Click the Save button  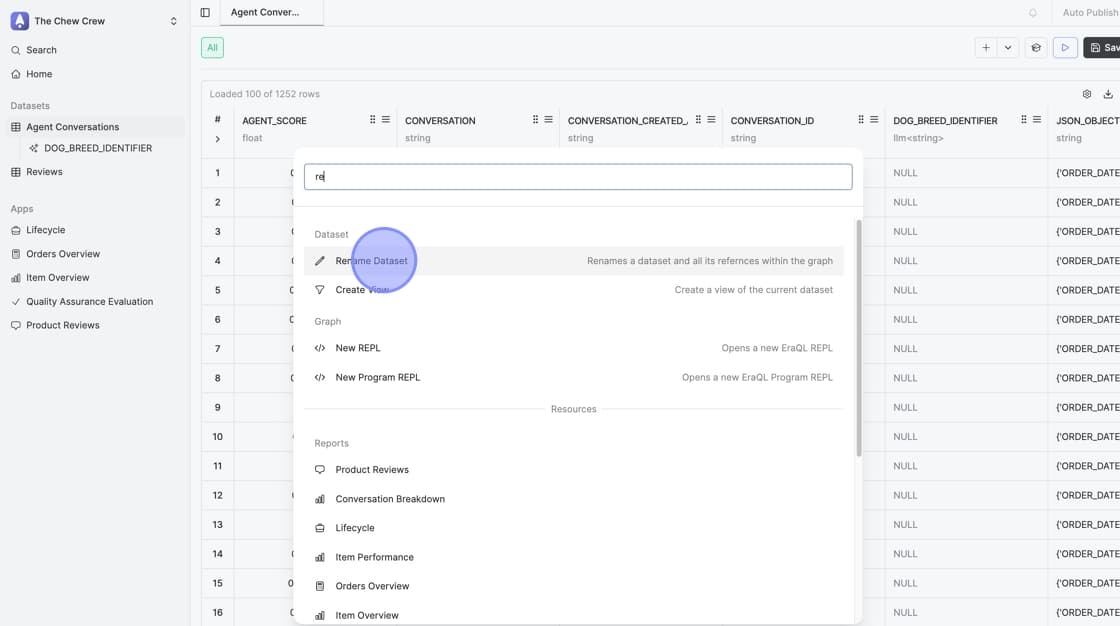coord(1103,48)
